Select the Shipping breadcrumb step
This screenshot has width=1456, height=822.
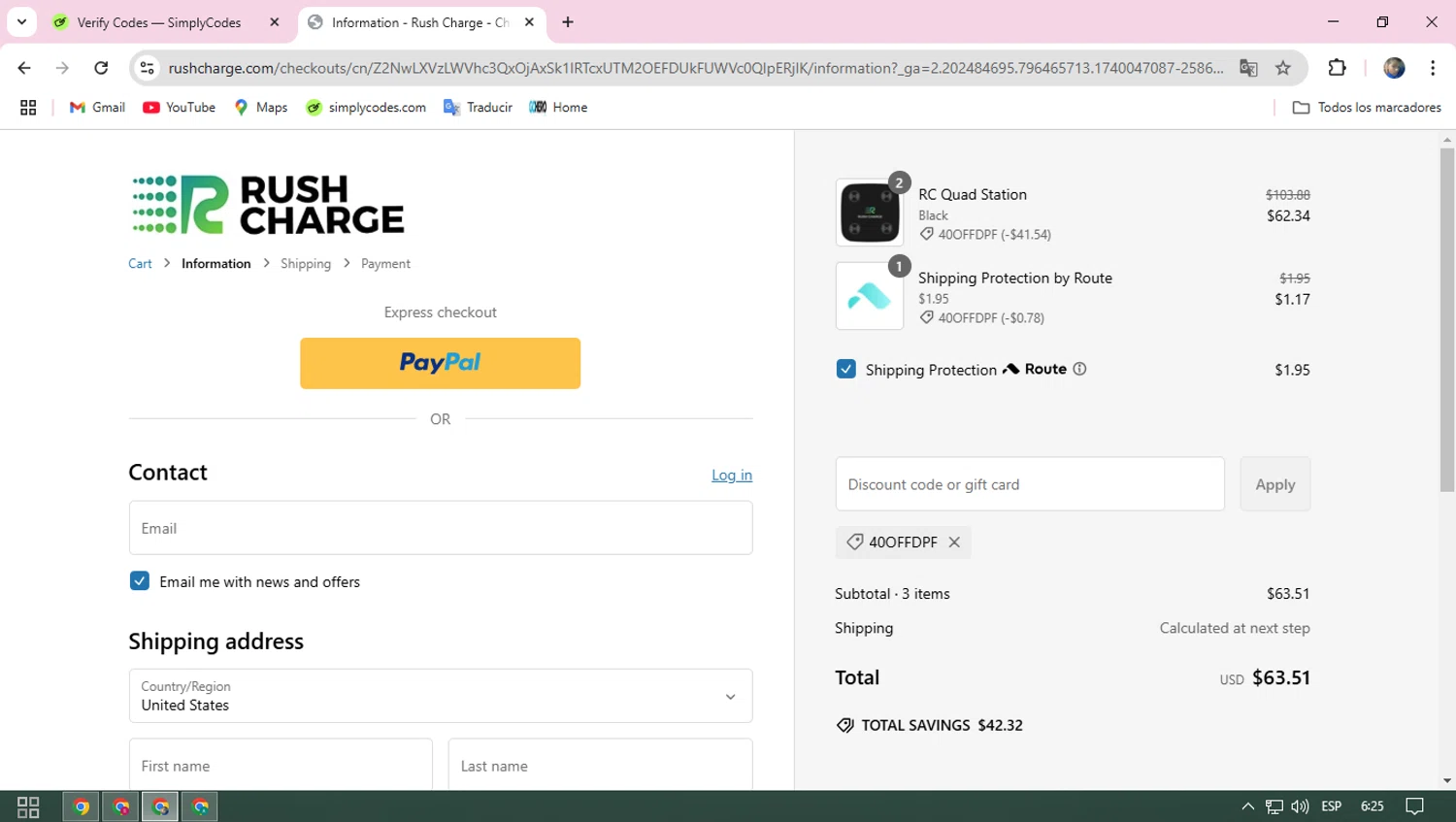306,264
